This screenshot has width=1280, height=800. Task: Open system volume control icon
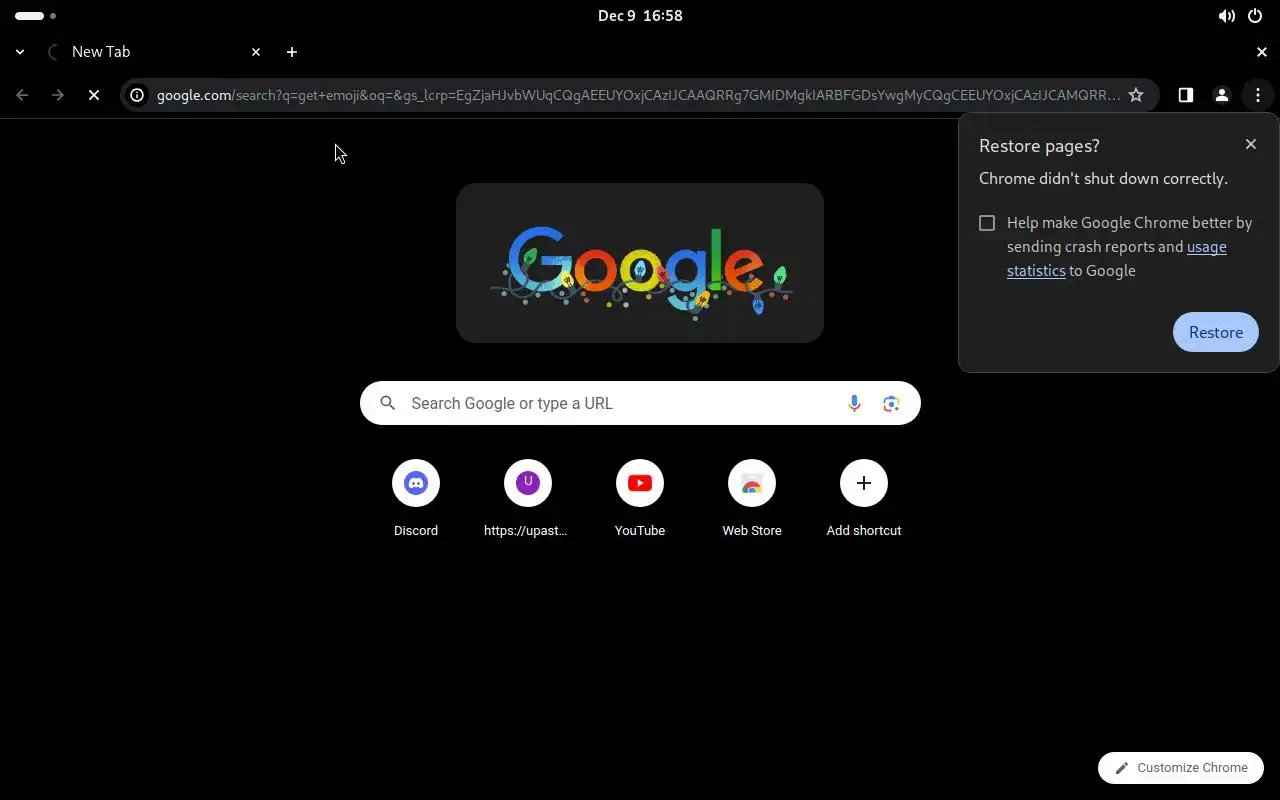click(x=1226, y=16)
